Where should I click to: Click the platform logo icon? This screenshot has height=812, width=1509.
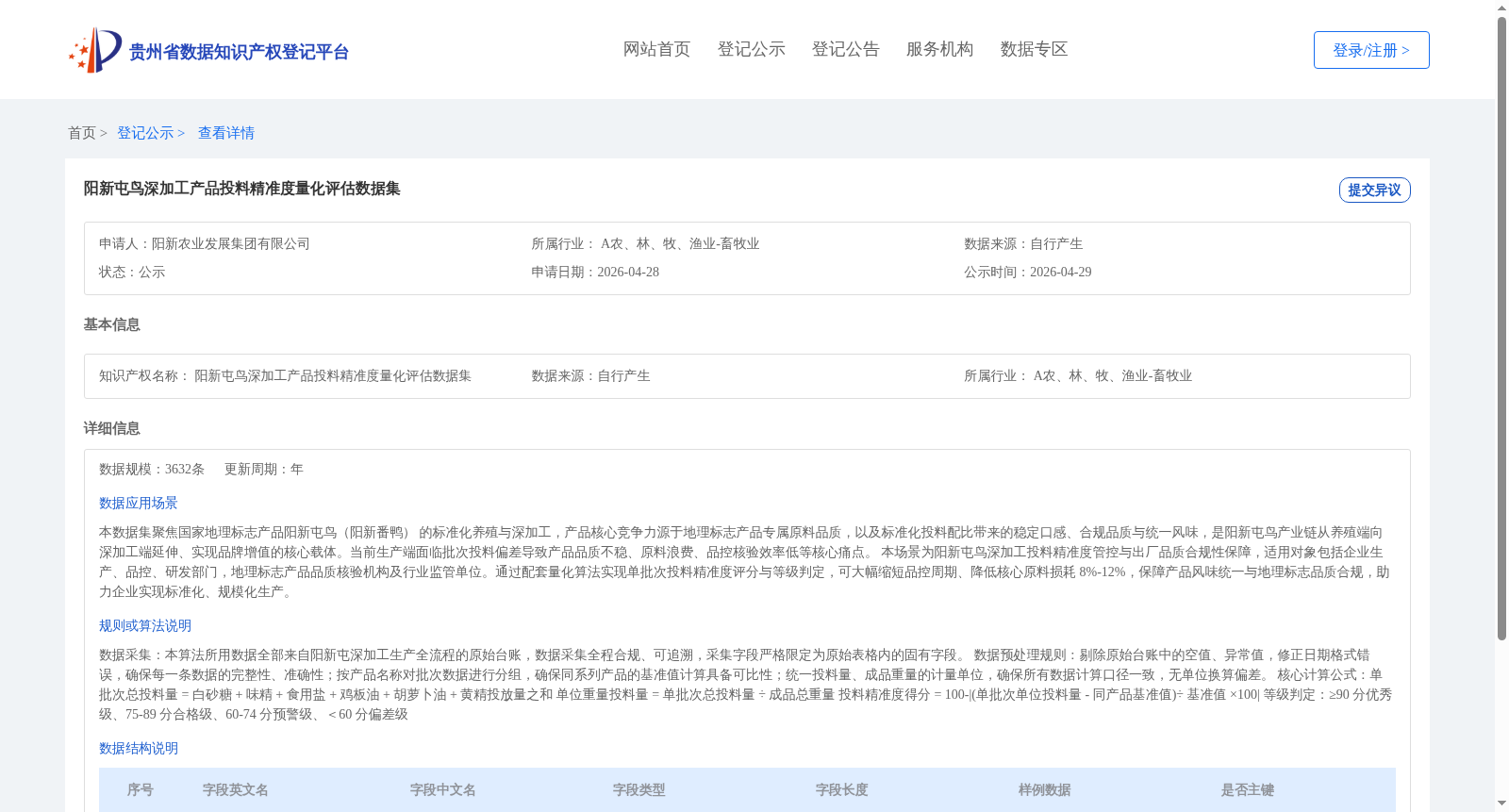(95, 50)
